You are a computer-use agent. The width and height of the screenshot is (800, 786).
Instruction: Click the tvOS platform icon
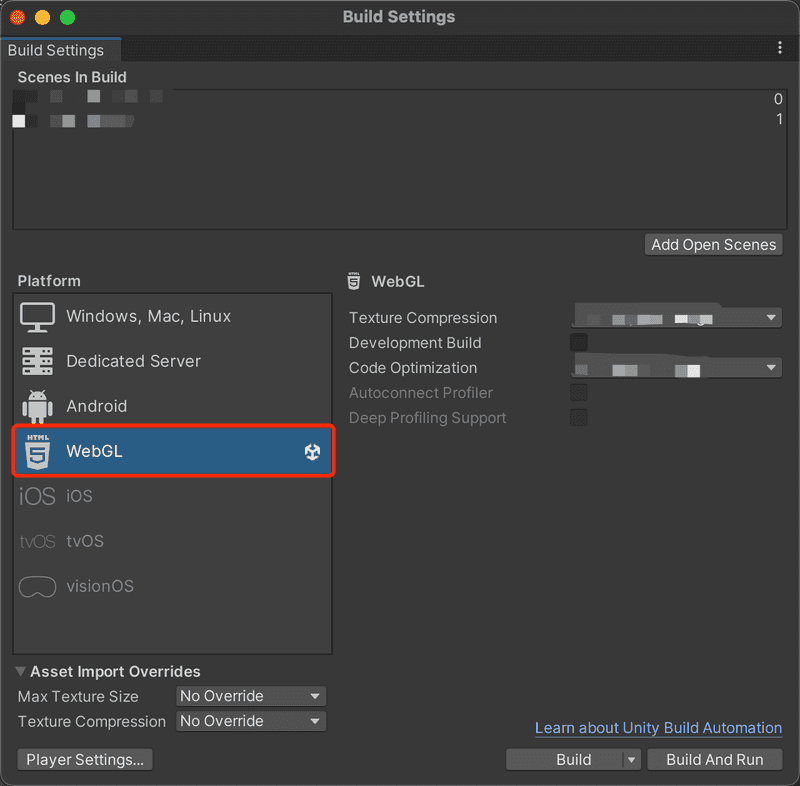[37, 541]
